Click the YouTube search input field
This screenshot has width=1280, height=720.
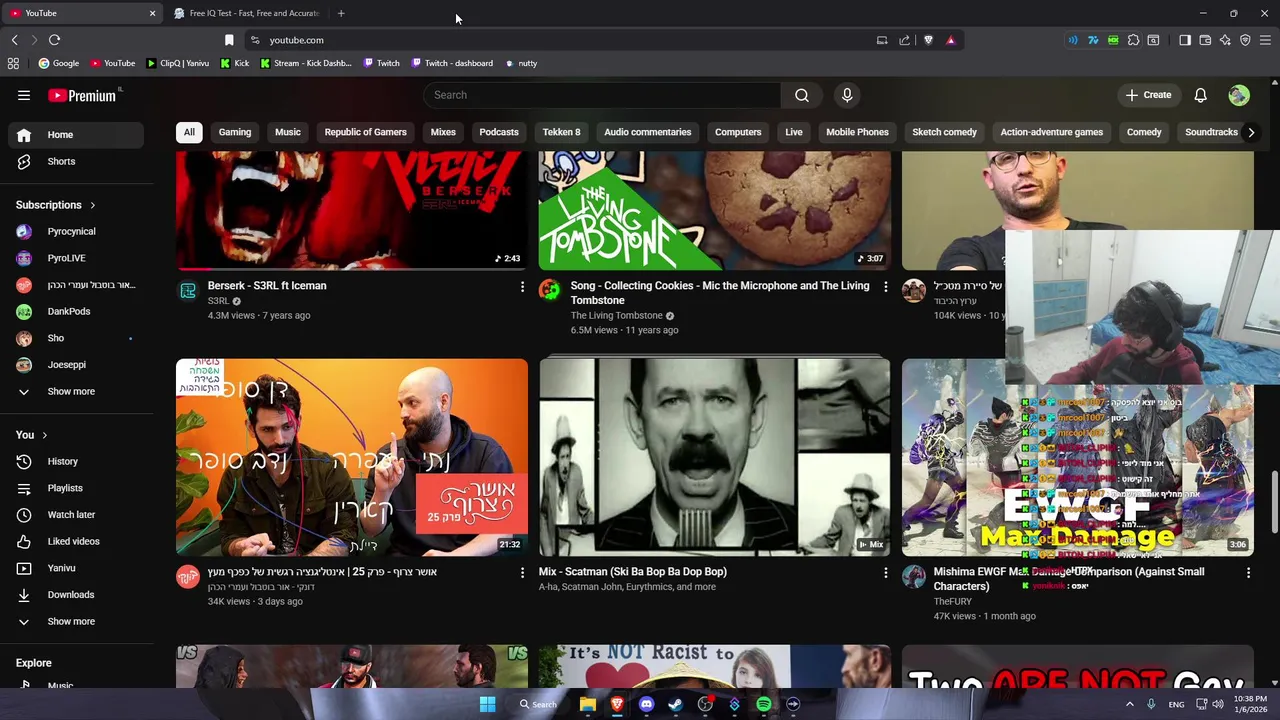(x=602, y=95)
